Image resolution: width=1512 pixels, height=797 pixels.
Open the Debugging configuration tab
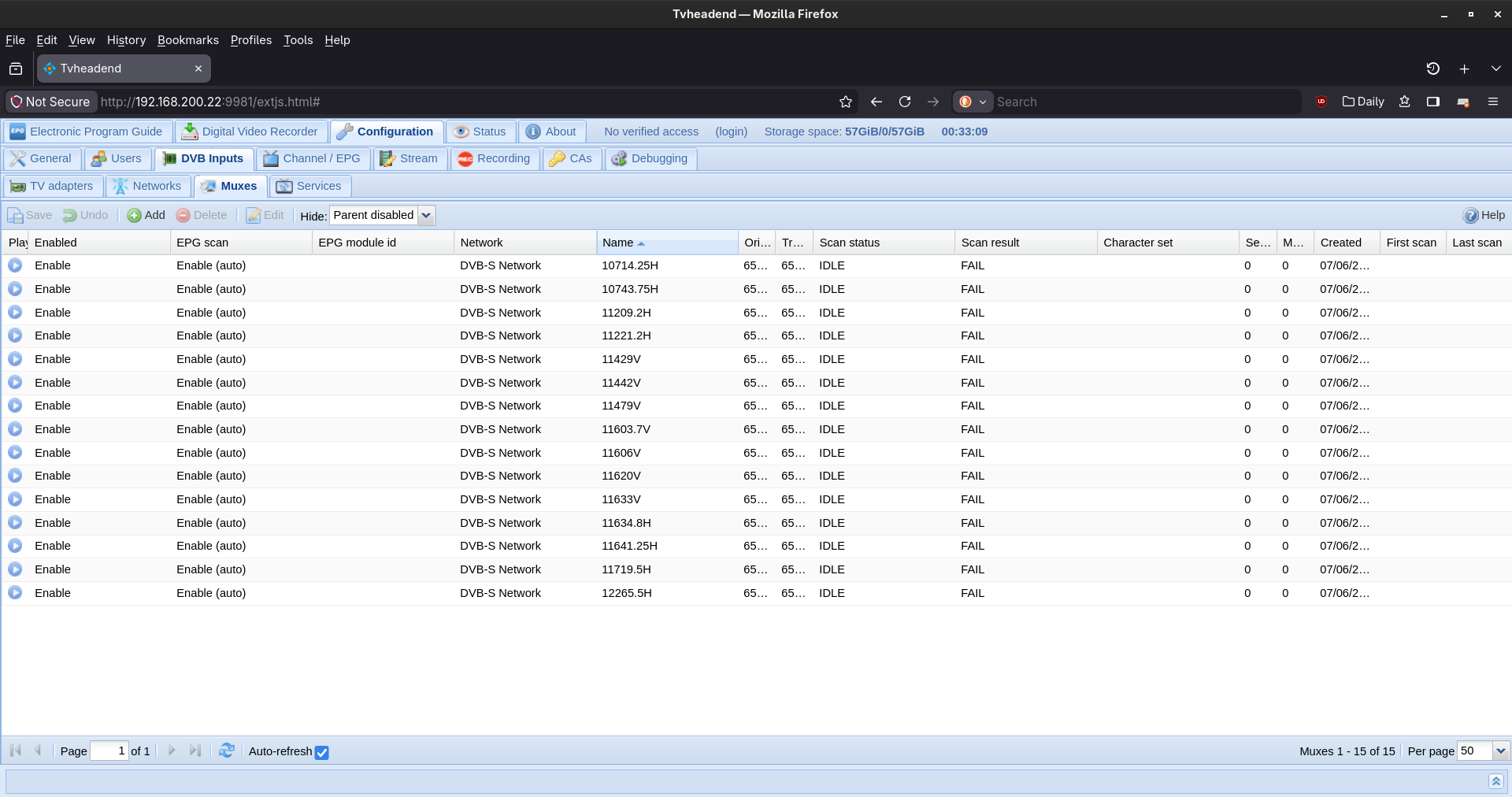[x=650, y=158]
